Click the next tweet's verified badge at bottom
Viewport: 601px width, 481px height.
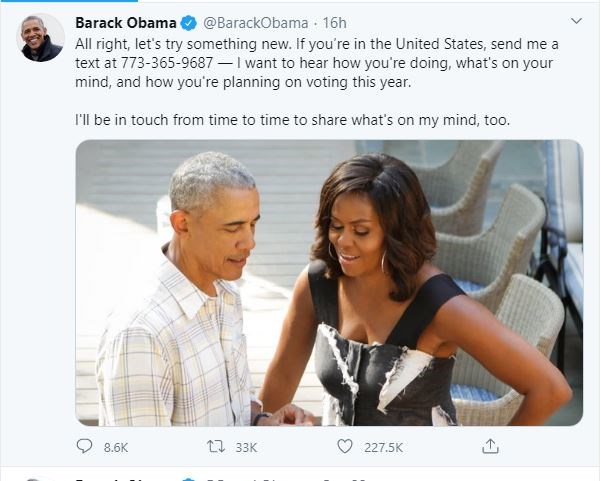(187, 478)
